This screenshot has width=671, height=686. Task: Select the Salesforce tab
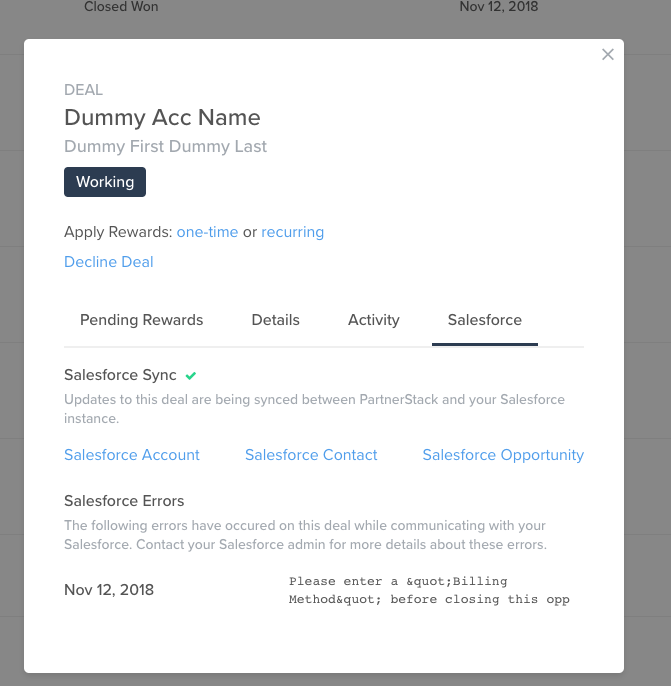(485, 320)
